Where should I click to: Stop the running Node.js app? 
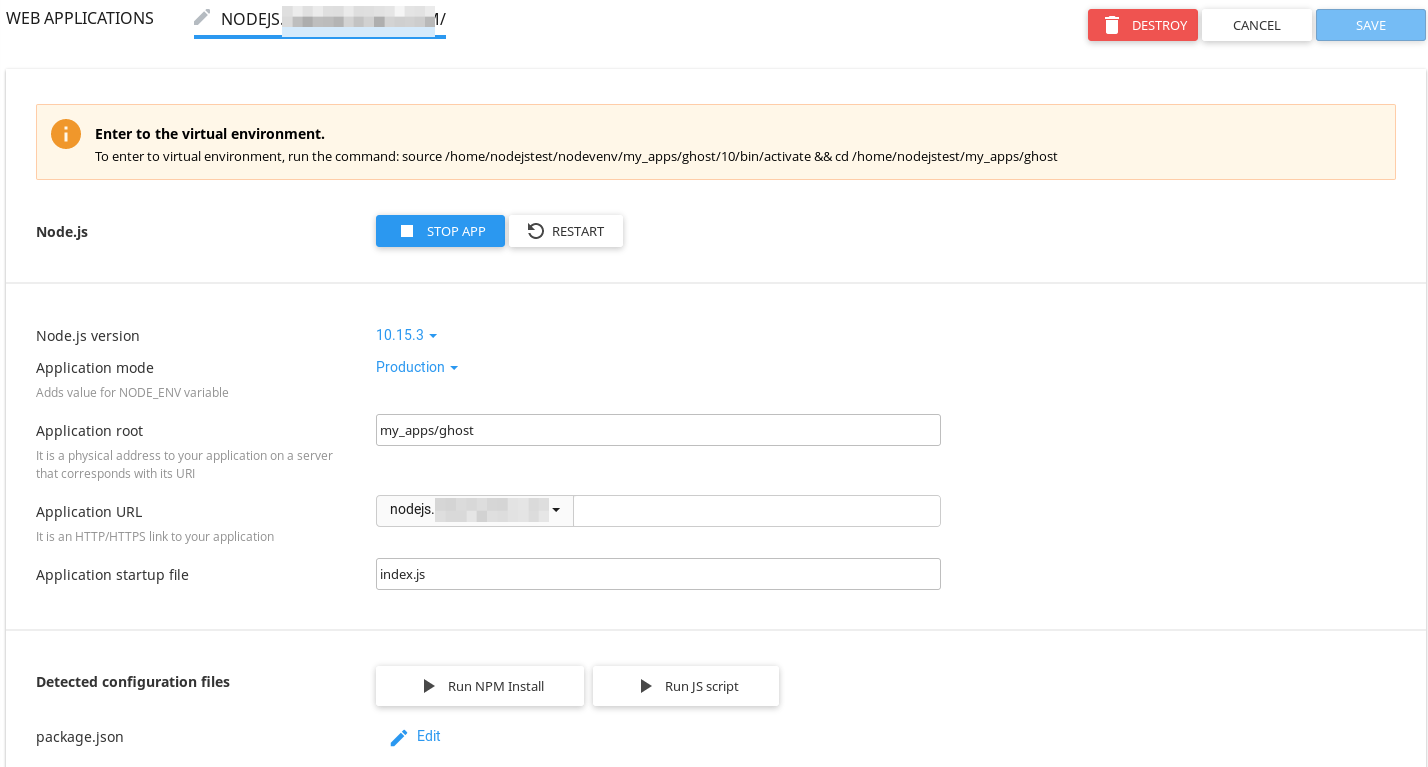(x=440, y=231)
